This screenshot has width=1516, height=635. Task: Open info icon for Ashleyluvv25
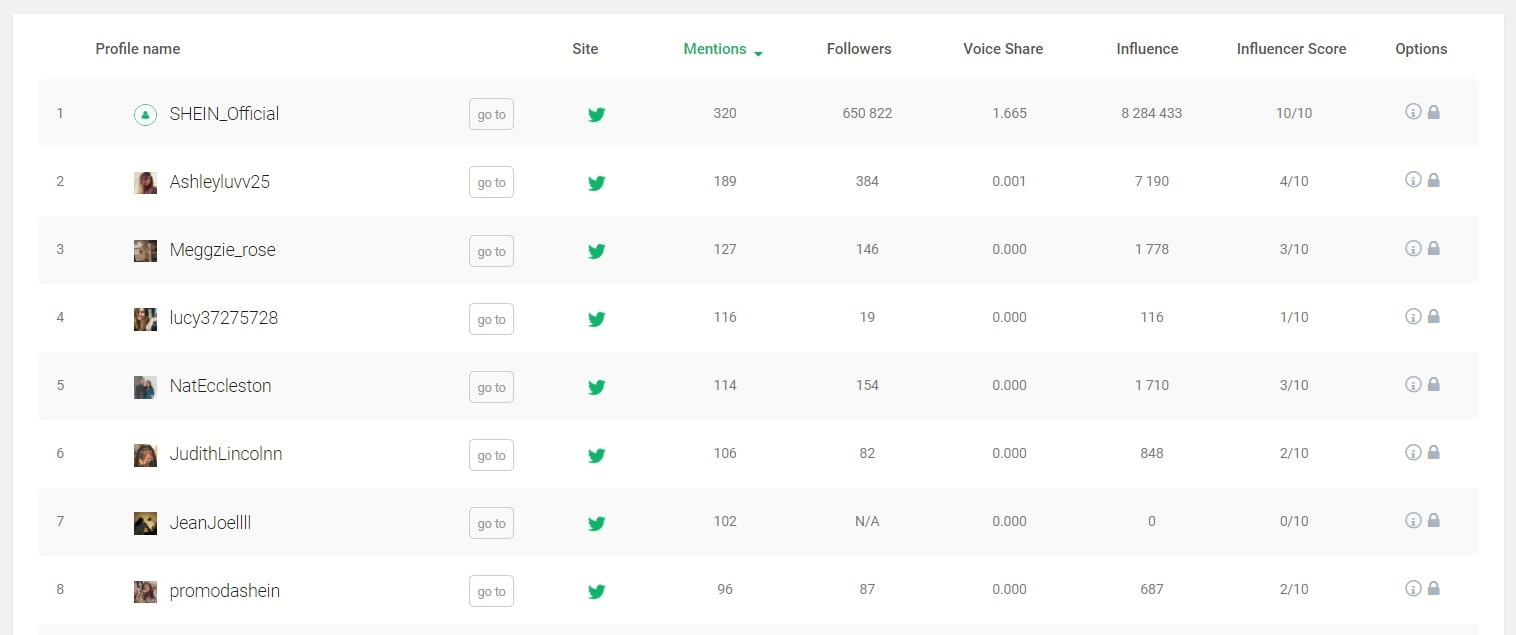coord(1413,180)
